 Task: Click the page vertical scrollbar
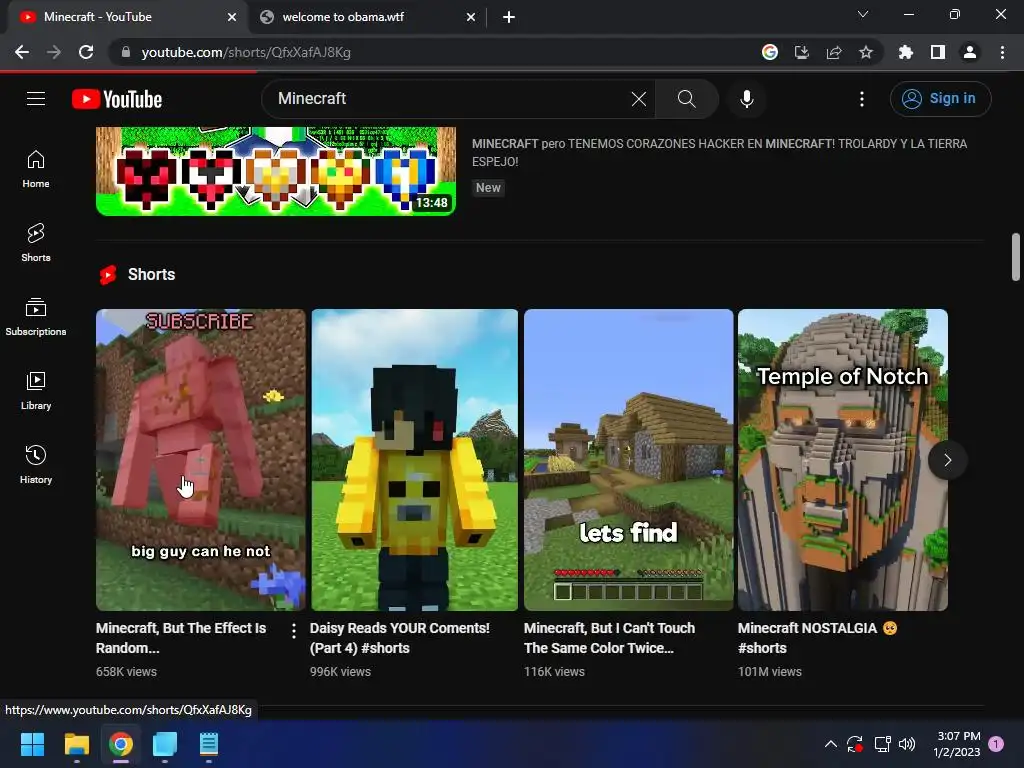1016,257
